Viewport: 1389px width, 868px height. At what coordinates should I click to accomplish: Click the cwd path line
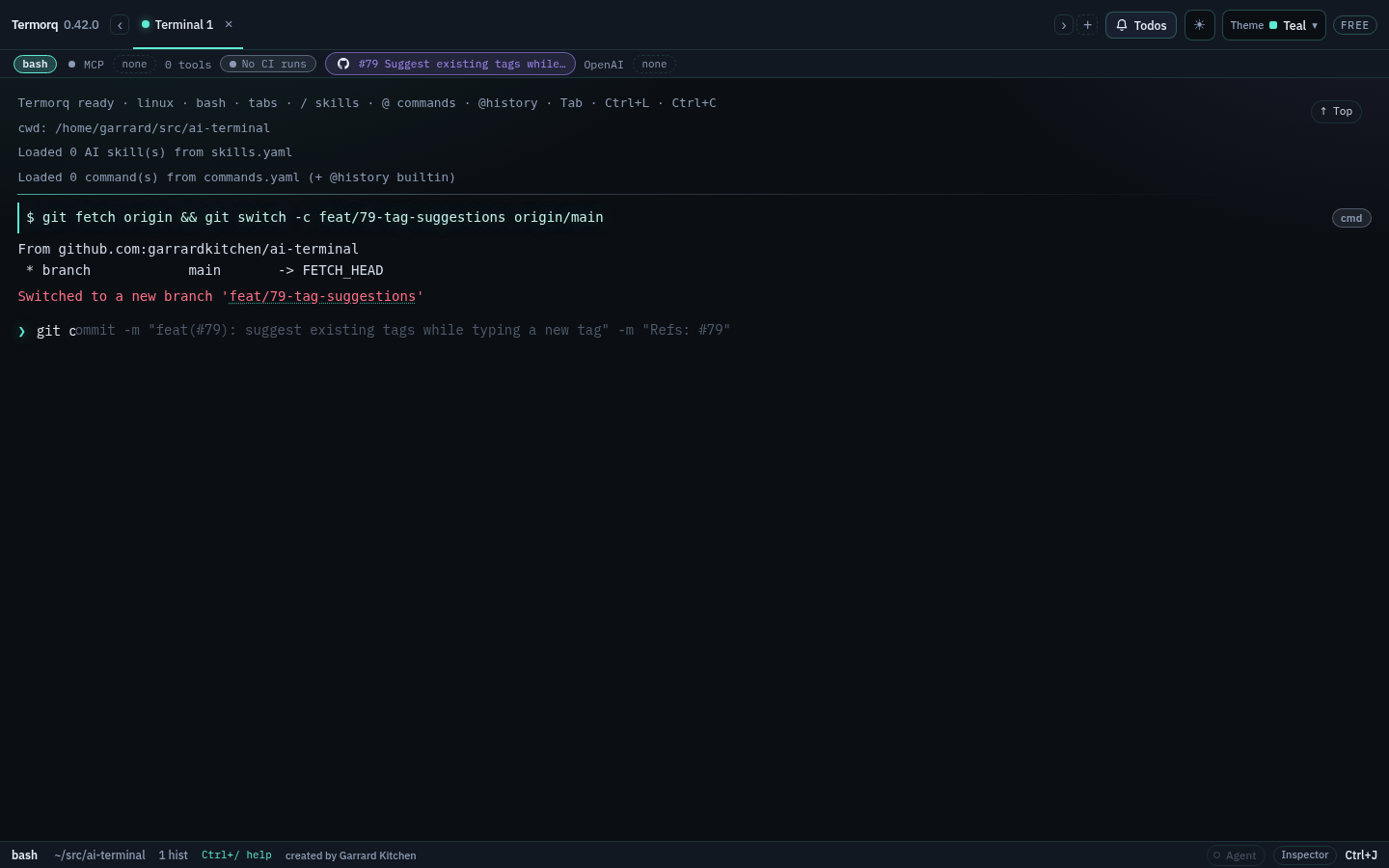[144, 128]
